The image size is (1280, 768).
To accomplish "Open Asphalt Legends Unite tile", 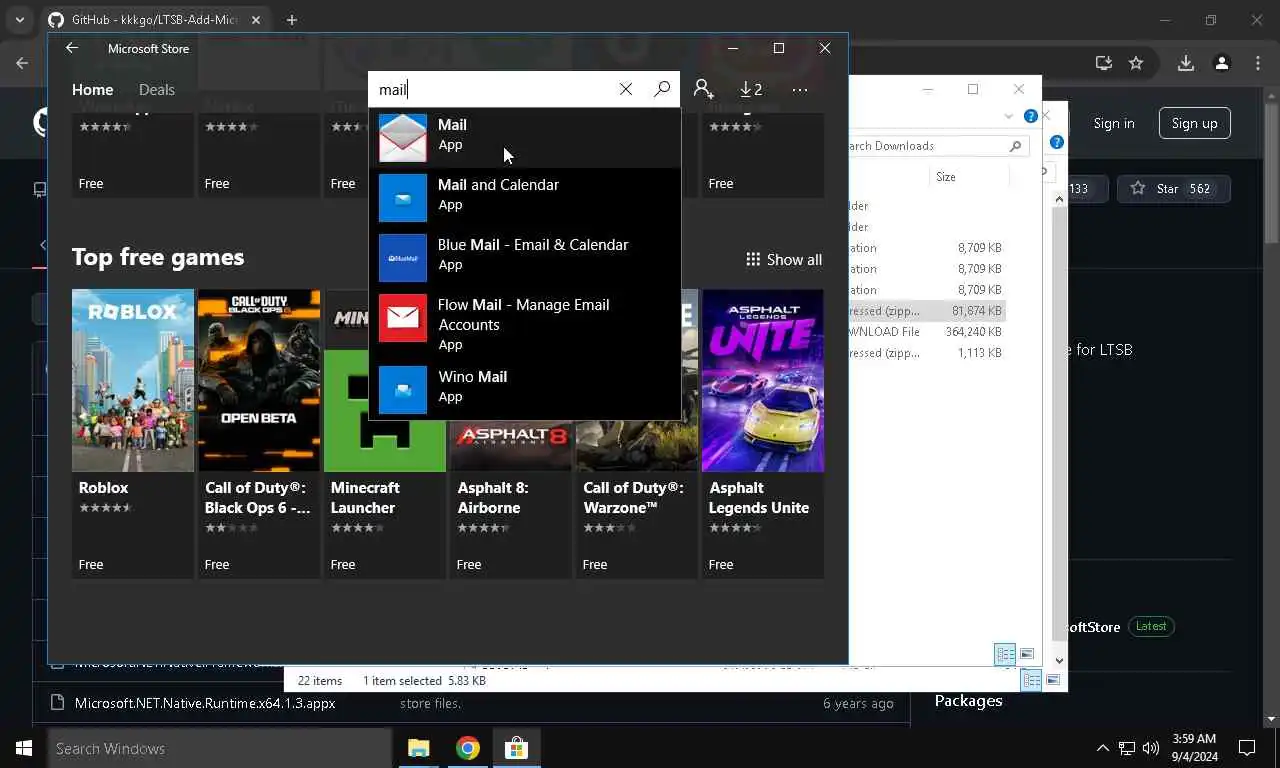I will coord(763,434).
